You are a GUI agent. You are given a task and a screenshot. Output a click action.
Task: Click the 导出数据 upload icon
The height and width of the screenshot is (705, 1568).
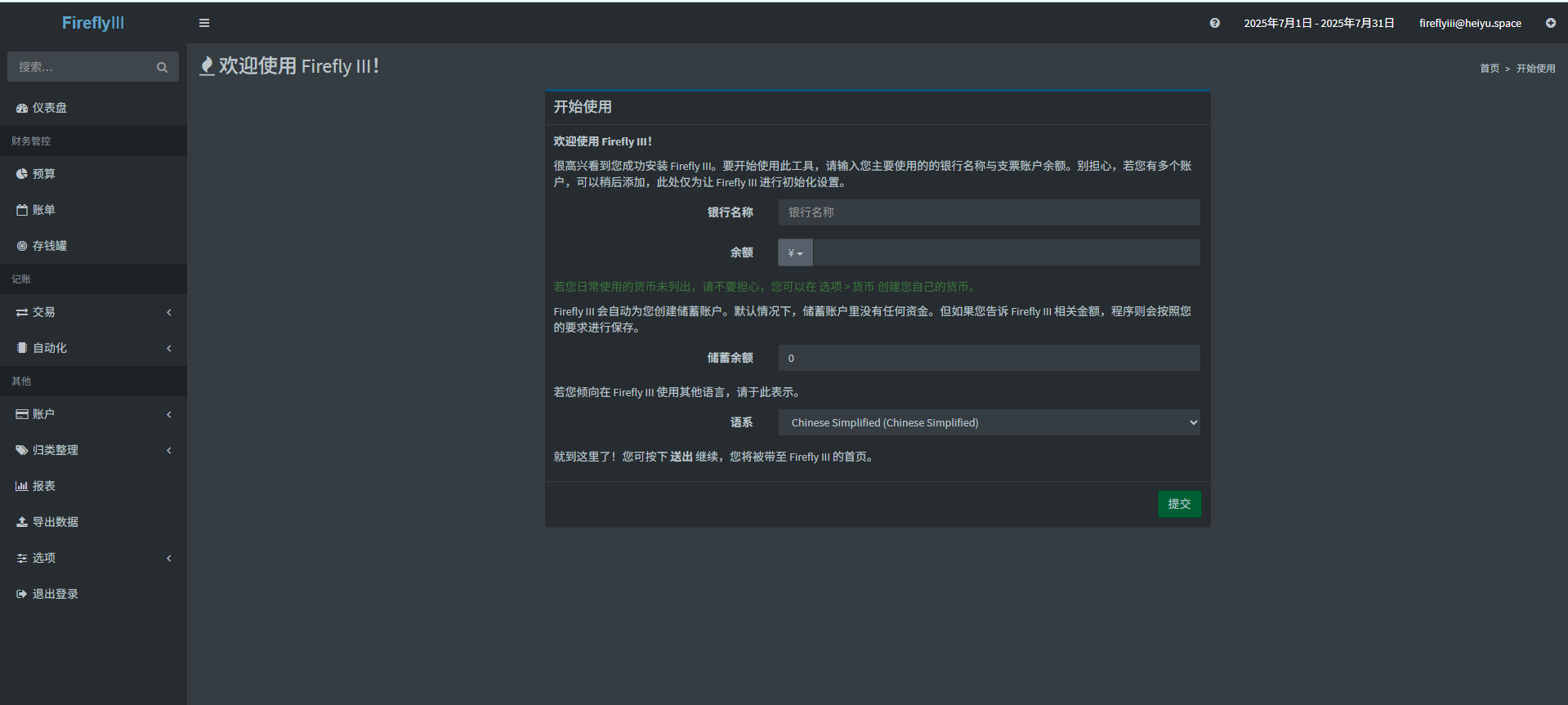pyautogui.click(x=22, y=522)
